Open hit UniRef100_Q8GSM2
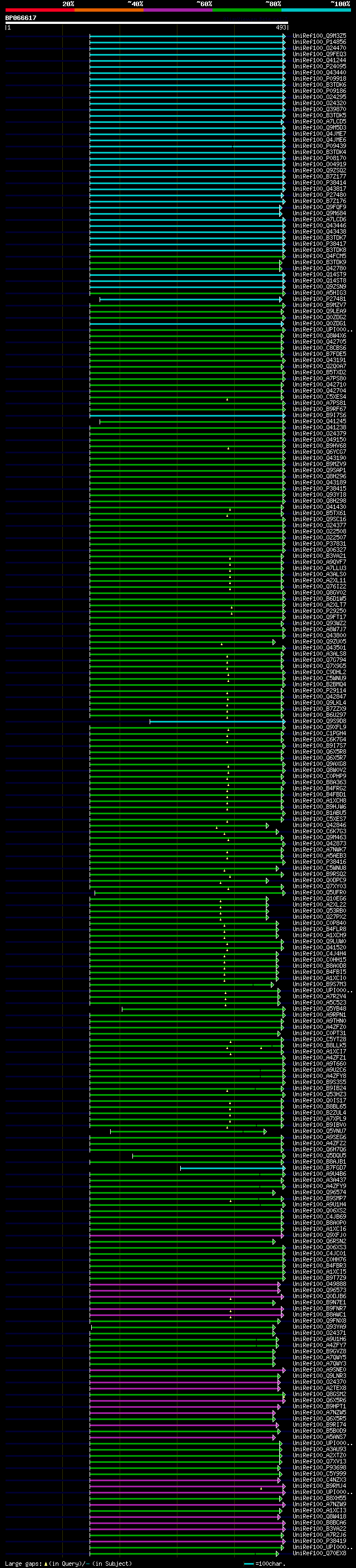 click(319, 1394)
